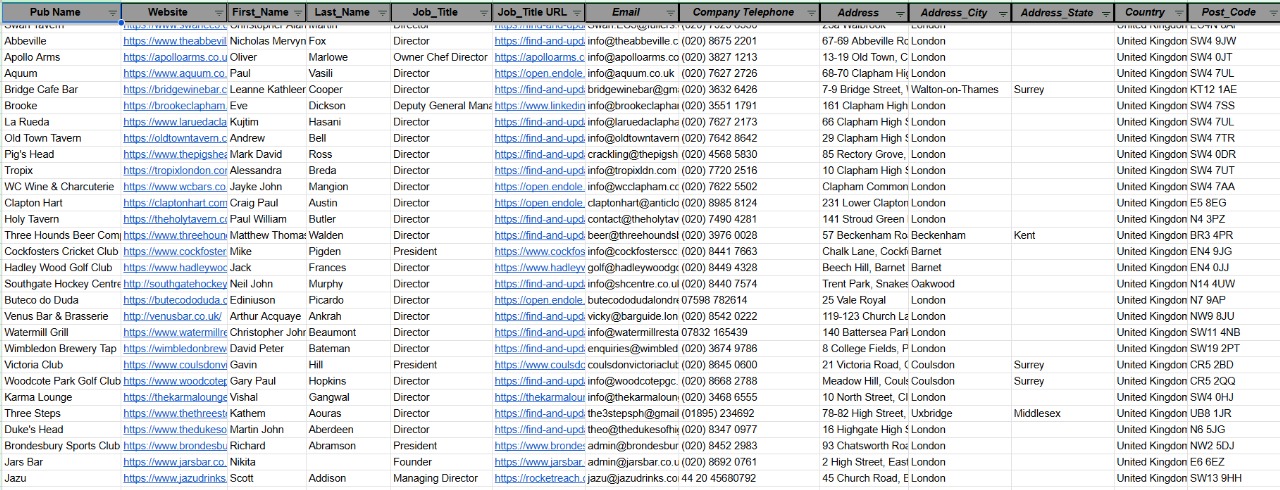Select the 'WC Wine & Charcuterie' cell
The height and width of the screenshot is (490, 1280).
pyautogui.click(x=61, y=186)
